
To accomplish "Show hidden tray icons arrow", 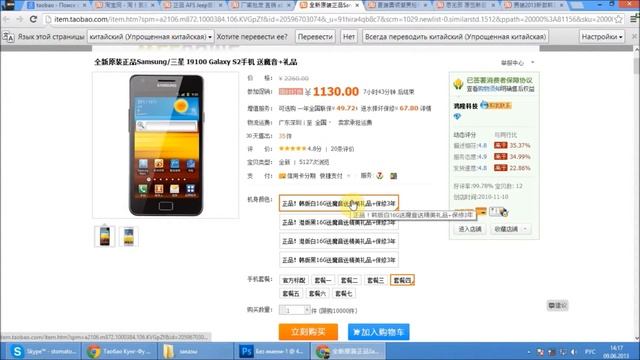I will tap(529, 352).
